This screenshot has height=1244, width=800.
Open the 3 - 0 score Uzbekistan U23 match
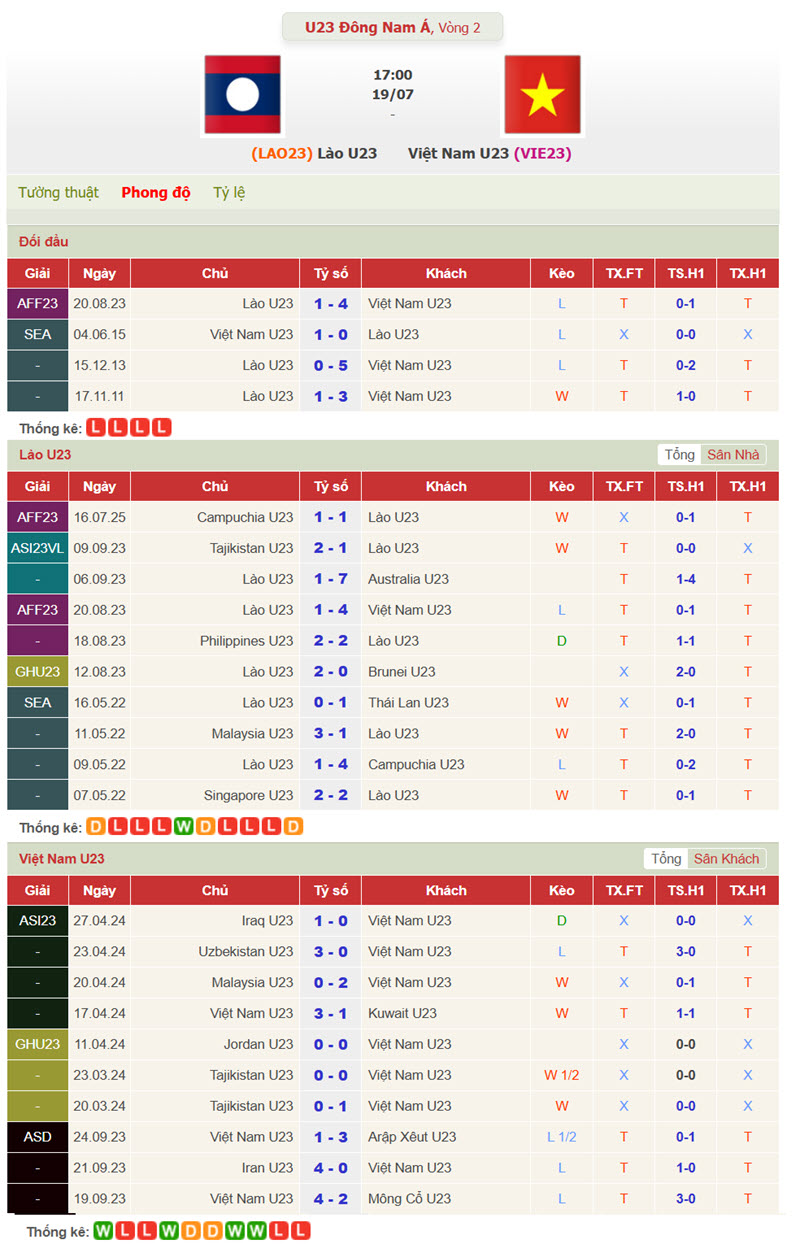[x=331, y=952]
